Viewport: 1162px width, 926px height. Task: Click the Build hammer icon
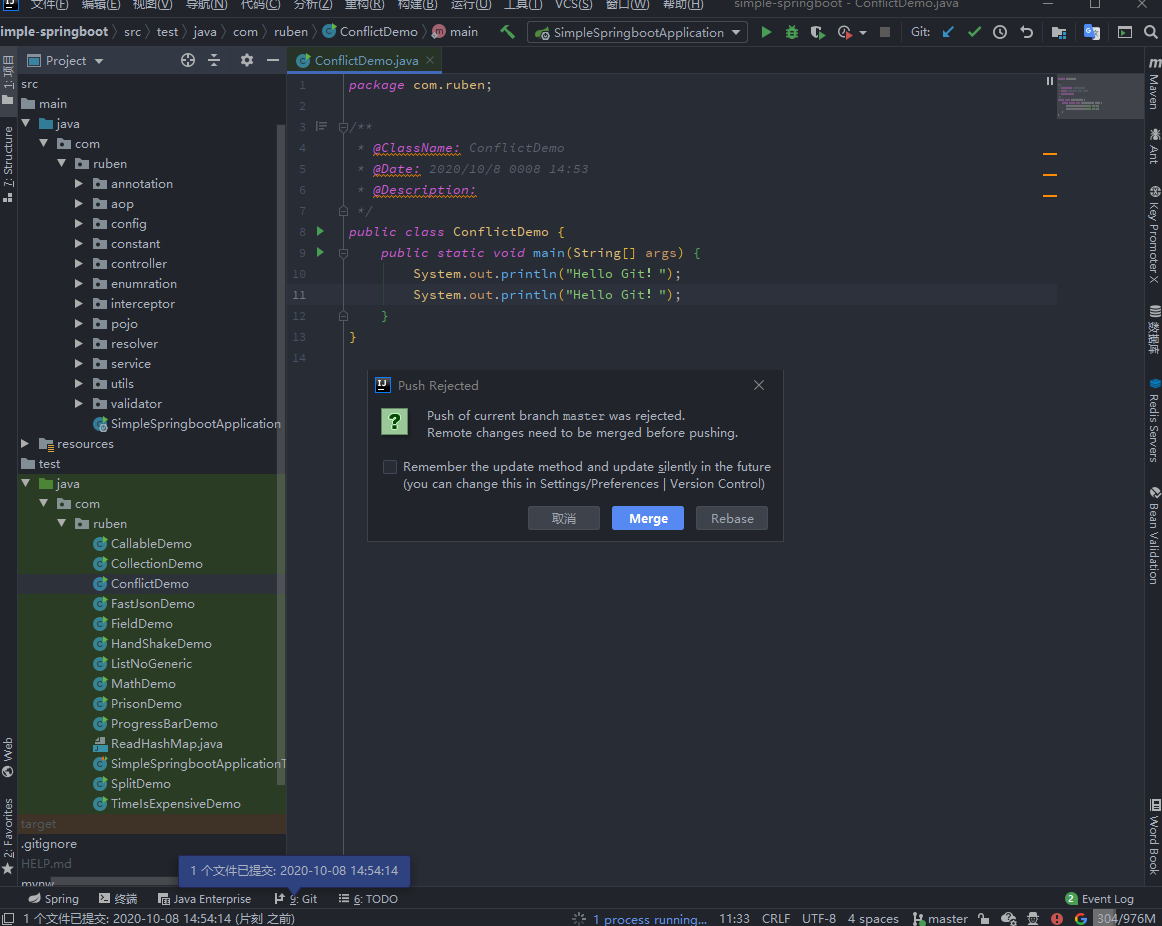pos(508,32)
